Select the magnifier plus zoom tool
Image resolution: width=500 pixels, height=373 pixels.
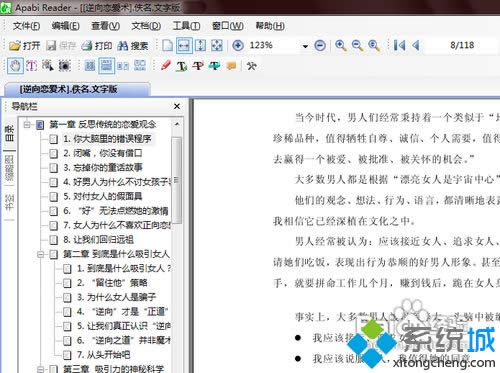(x=341, y=46)
